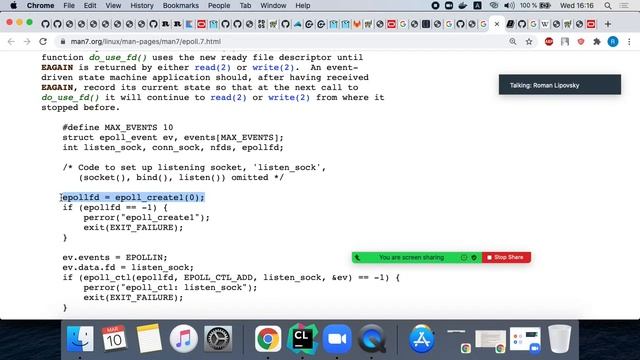This screenshot has height=360, width=640.
Task: Switch to the black book-icon tab right of the active tab
Action: 510,24
